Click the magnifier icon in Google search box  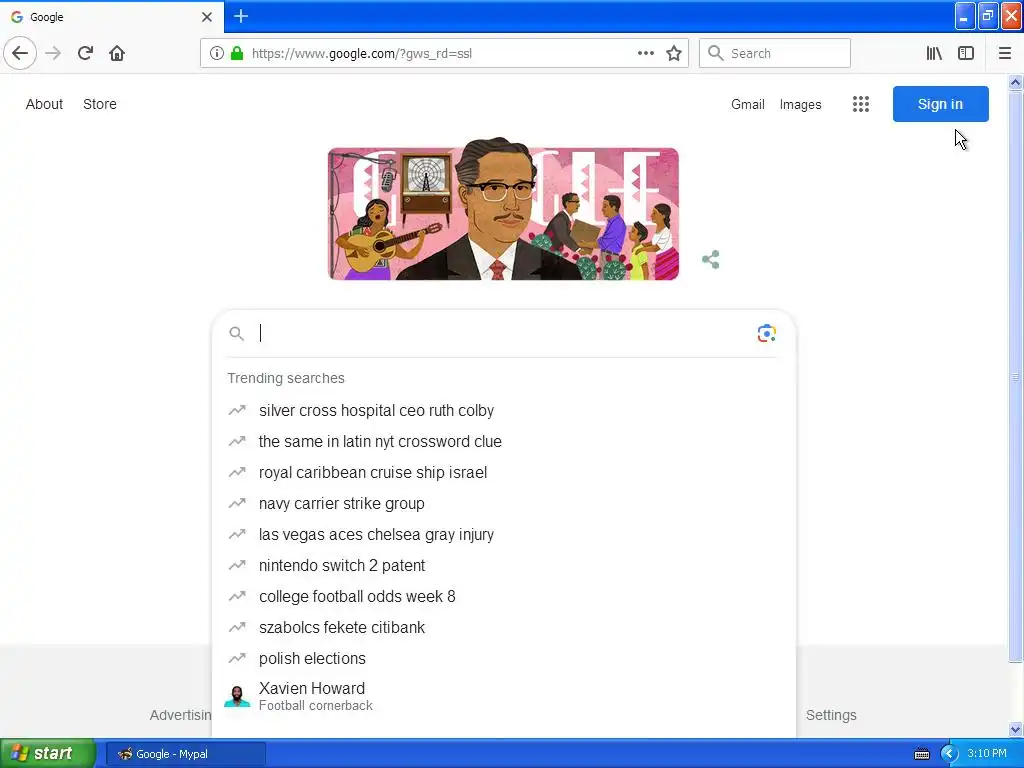click(x=236, y=334)
